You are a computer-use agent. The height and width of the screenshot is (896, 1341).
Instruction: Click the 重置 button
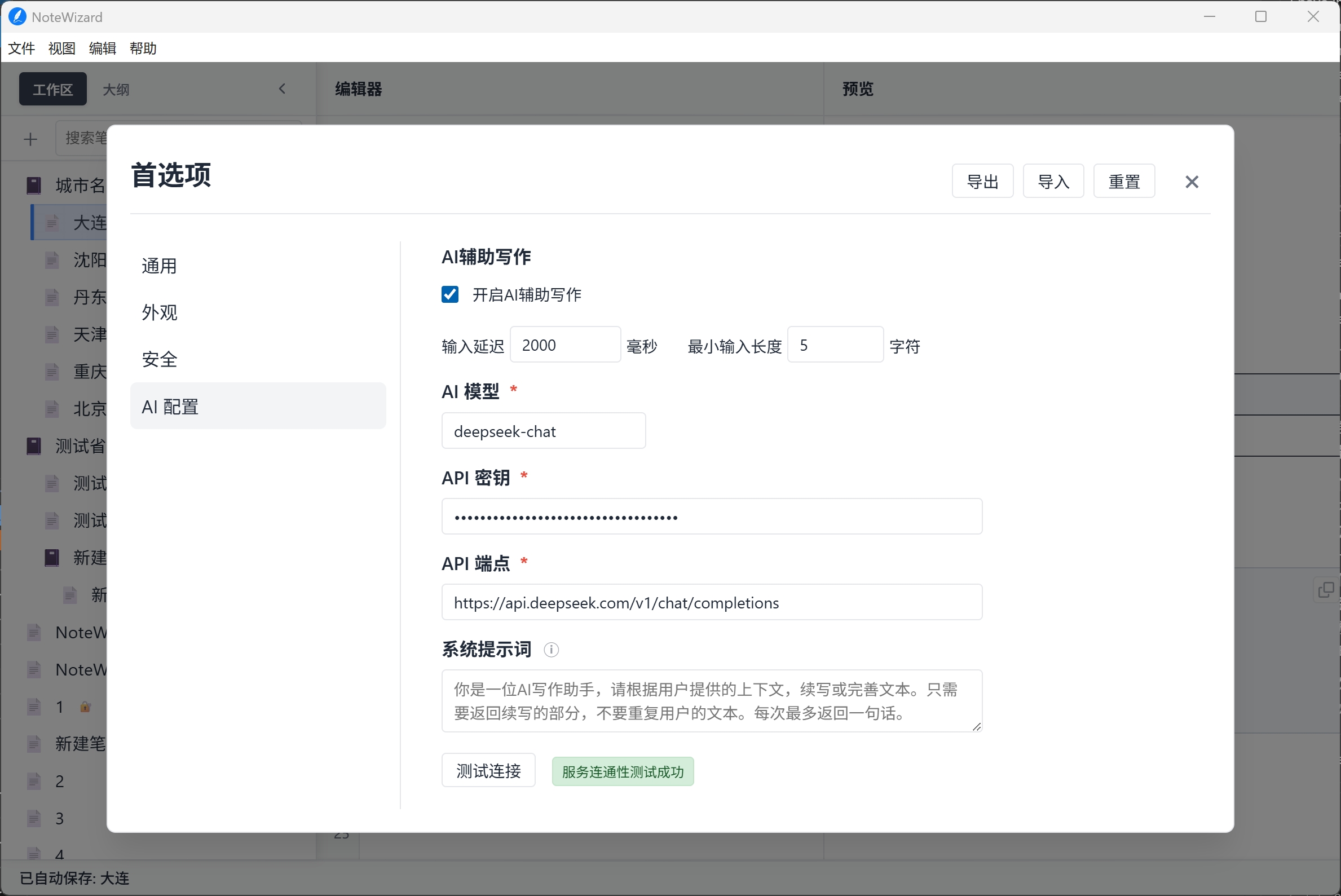coord(1124,182)
